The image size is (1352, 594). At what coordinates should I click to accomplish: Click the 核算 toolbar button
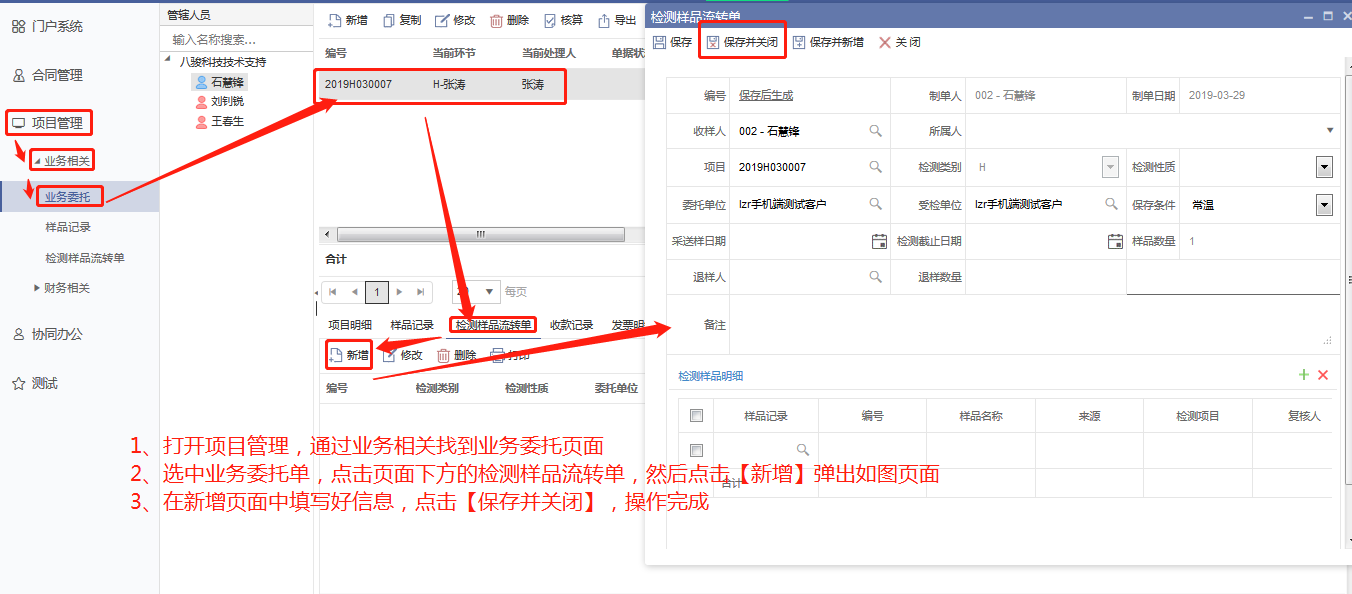click(564, 20)
